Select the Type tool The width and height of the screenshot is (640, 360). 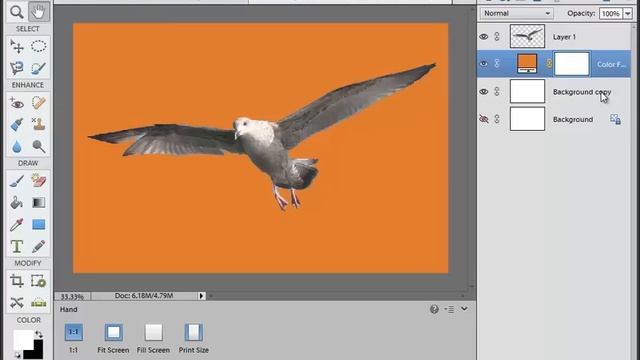pyautogui.click(x=17, y=247)
